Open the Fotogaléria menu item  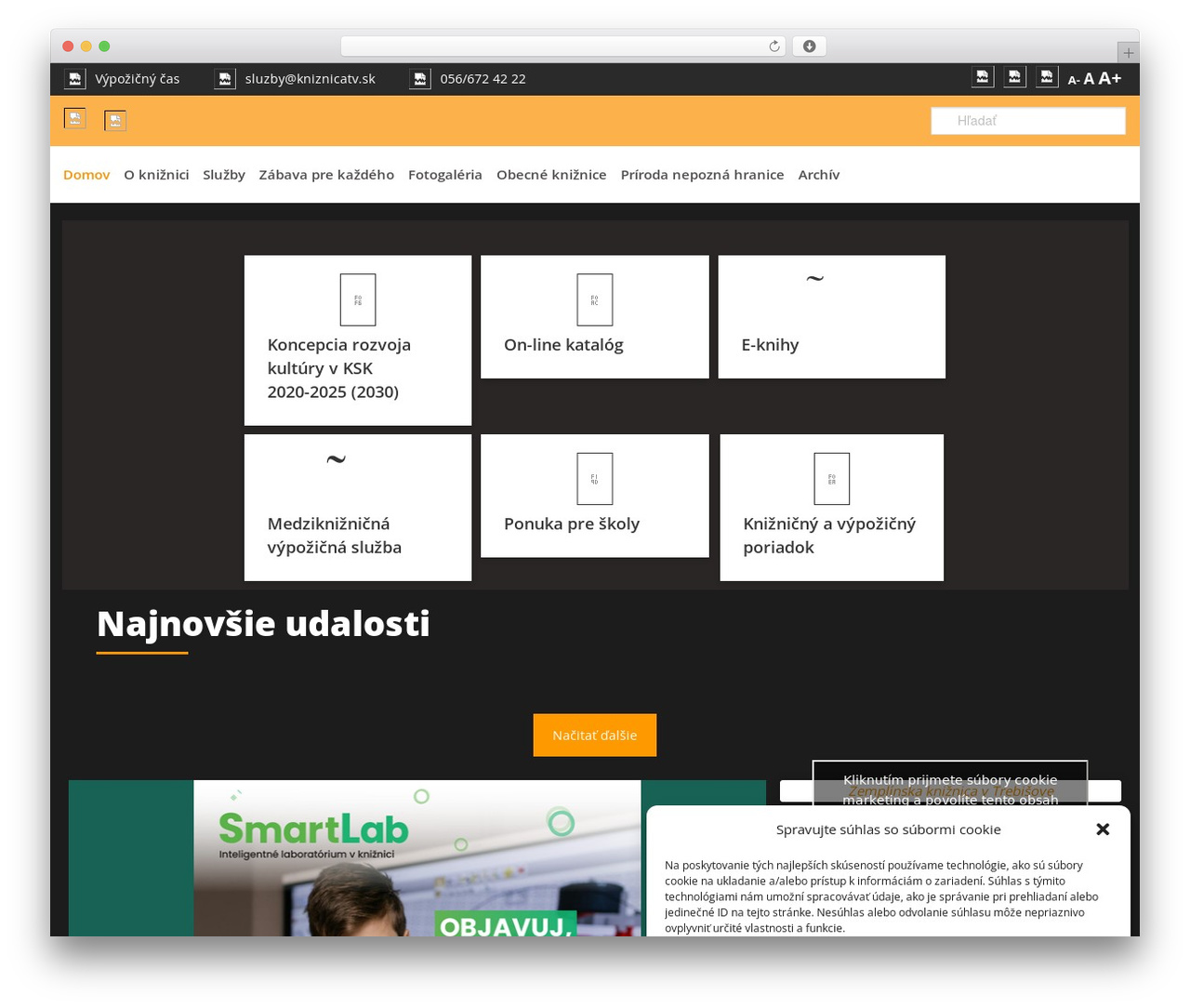(x=445, y=175)
